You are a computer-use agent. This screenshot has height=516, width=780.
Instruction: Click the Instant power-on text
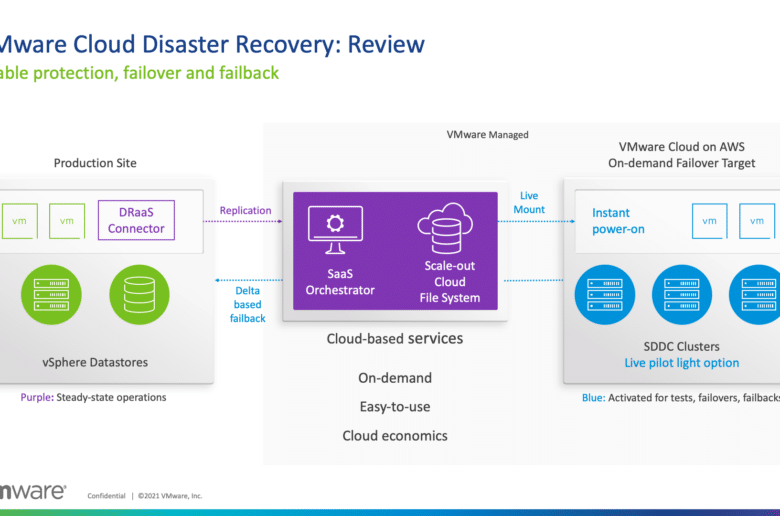(x=618, y=221)
